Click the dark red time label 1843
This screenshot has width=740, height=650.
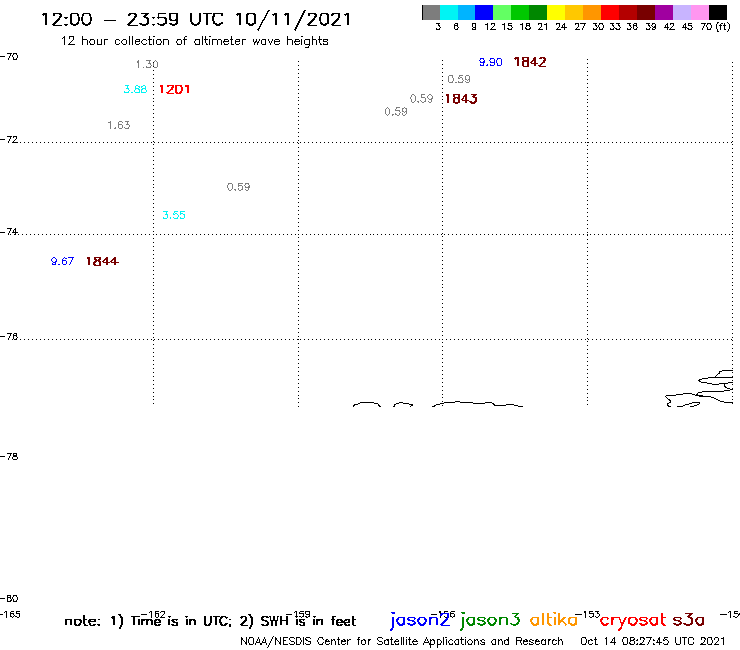tap(461, 99)
